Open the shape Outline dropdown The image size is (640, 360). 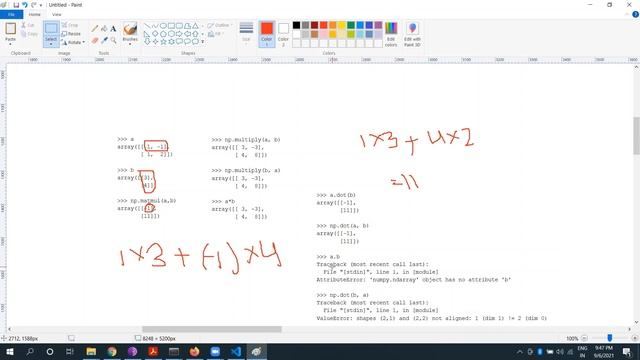coord(220,25)
